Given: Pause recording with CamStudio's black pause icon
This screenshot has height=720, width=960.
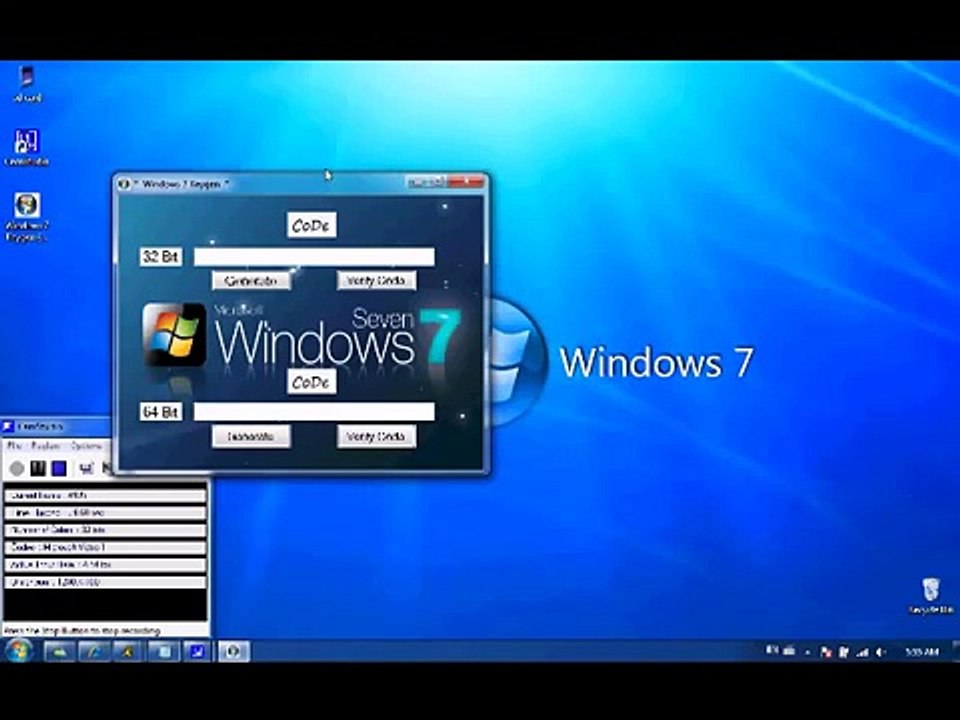Looking at the screenshot, I should coord(38,468).
